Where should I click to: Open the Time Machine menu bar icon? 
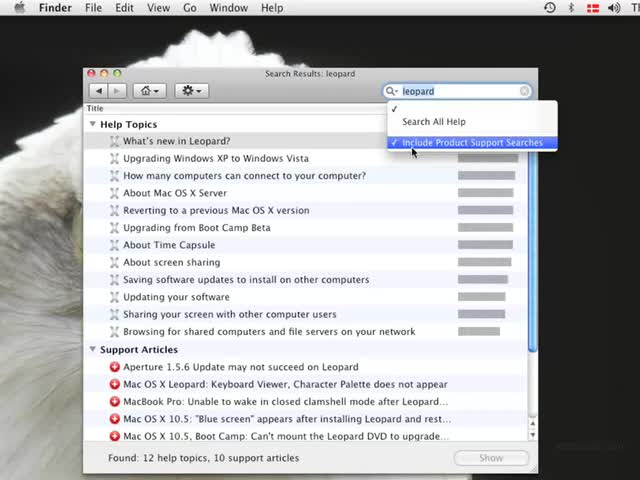tap(550, 8)
